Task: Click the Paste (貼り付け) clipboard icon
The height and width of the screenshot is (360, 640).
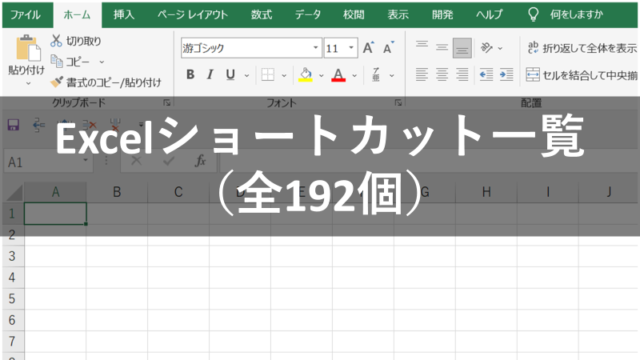Action: [28, 48]
